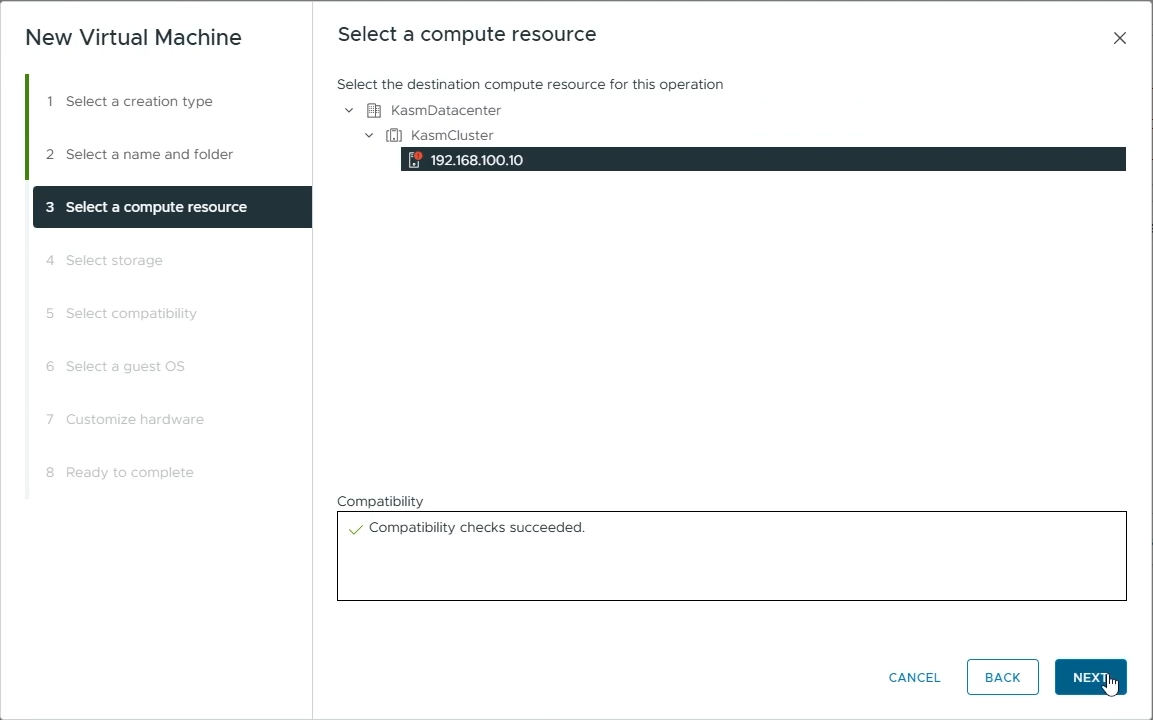Click the warning badge on the host icon
This screenshot has width=1153, height=720.
419,155
